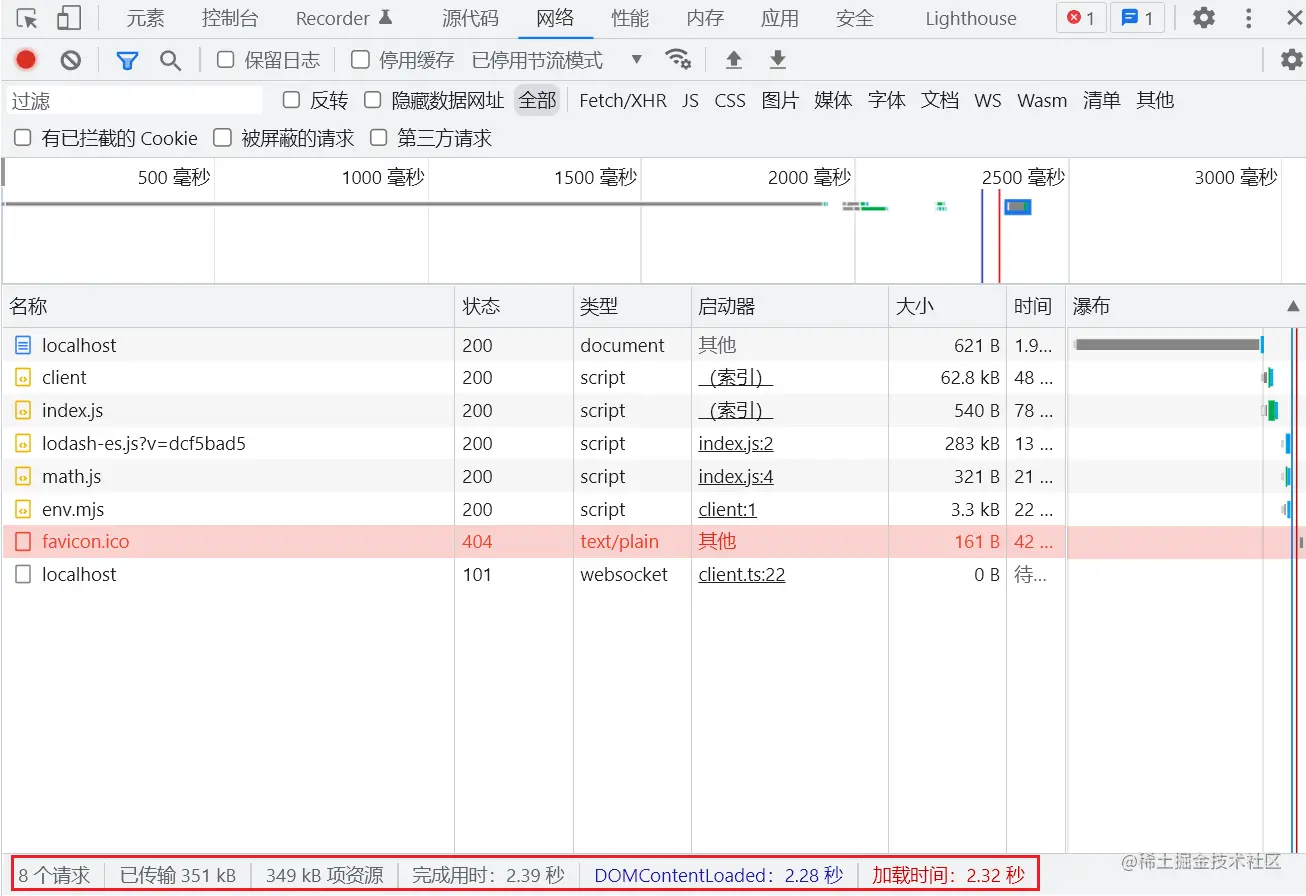This screenshot has height=896, width=1306.
Task: Open the blue issues count badge
Action: (x=1137, y=18)
